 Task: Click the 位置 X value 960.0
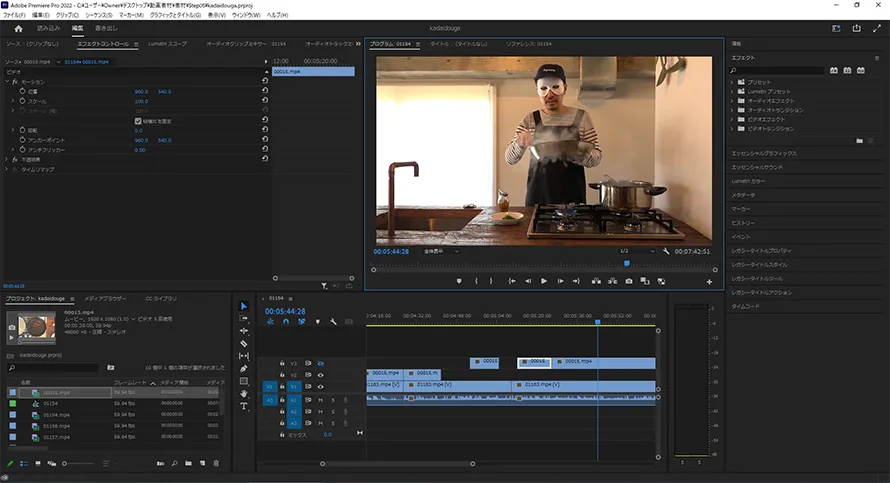tap(140, 91)
